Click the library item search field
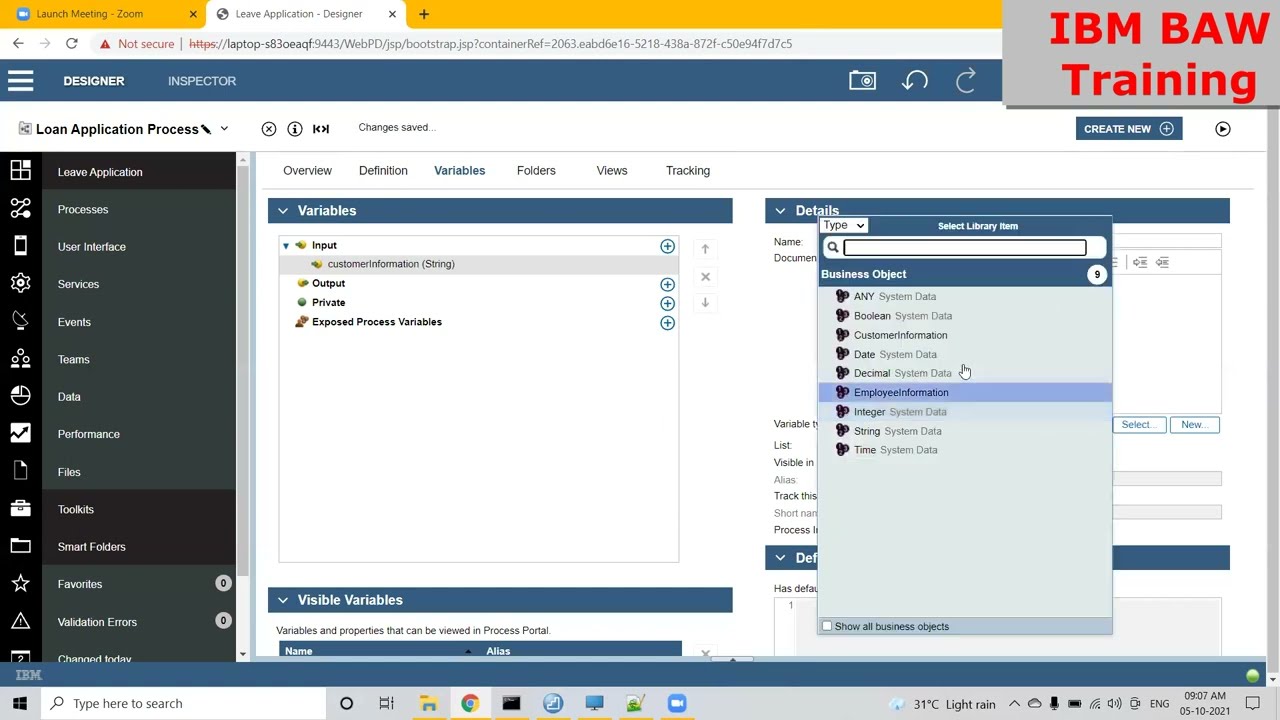Screen dimensions: 1280x720 tap(964, 248)
